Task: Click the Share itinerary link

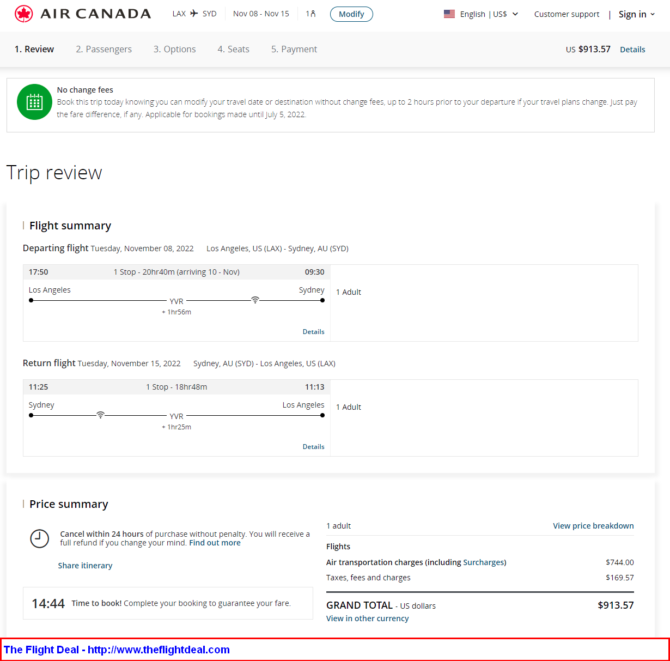Action: tap(85, 566)
